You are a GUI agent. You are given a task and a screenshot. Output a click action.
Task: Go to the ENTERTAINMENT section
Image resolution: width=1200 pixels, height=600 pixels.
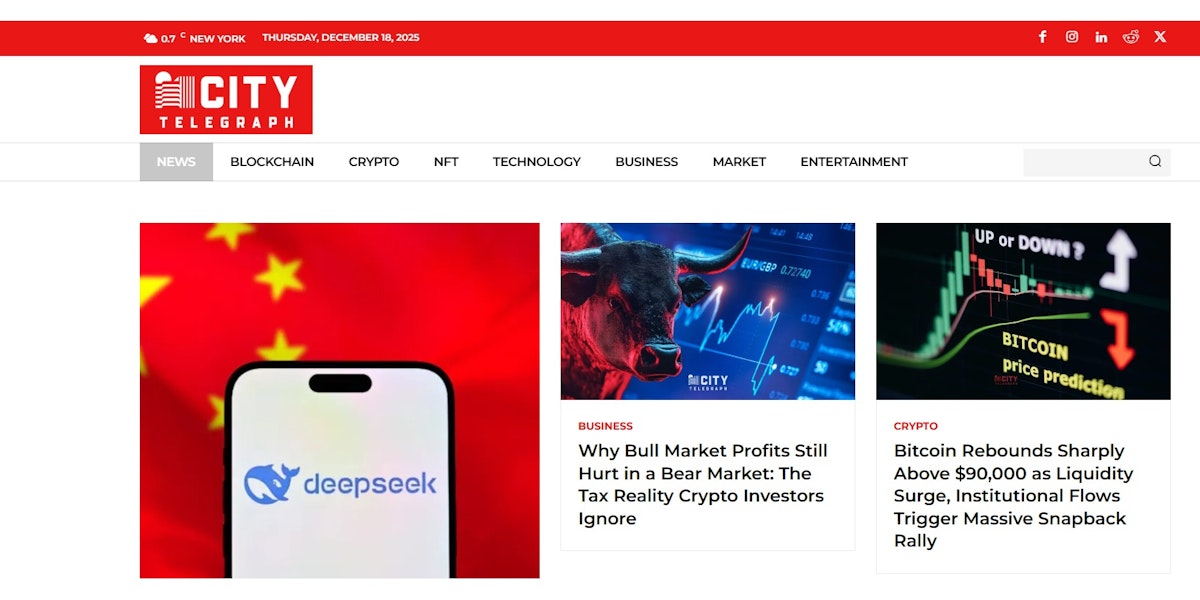pyautogui.click(x=854, y=162)
